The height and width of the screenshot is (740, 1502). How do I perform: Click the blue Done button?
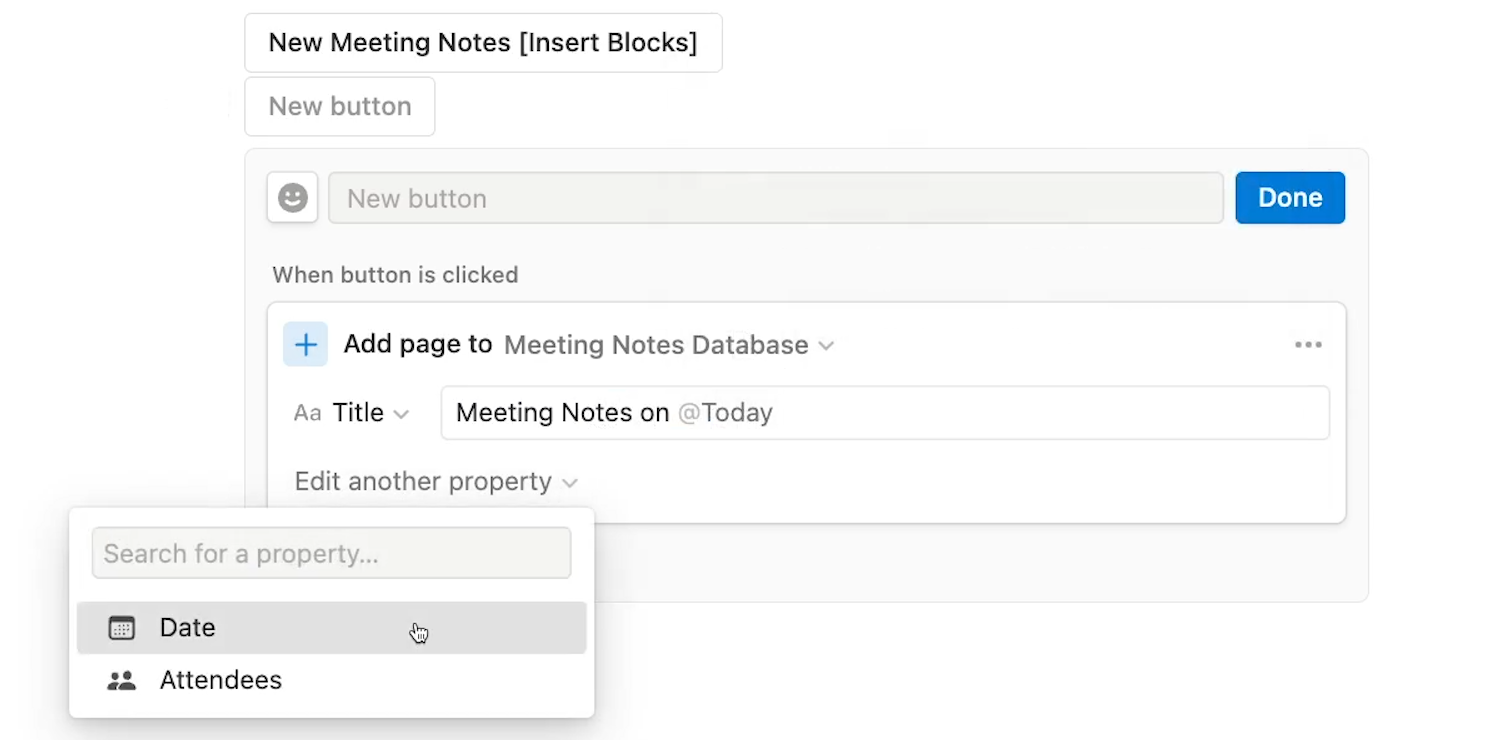coord(1290,197)
